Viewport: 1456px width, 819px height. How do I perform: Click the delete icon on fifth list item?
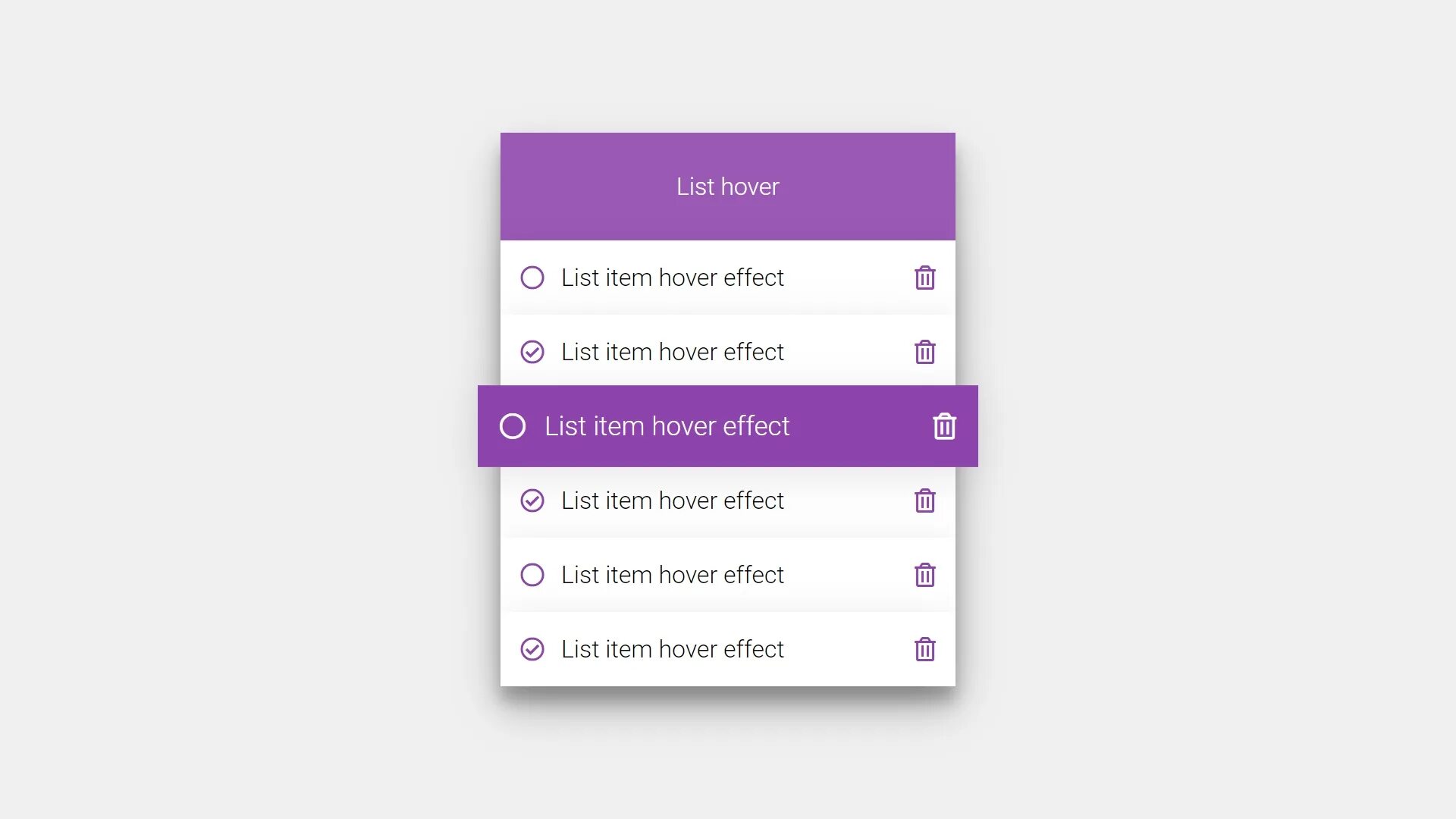(924, 574)
